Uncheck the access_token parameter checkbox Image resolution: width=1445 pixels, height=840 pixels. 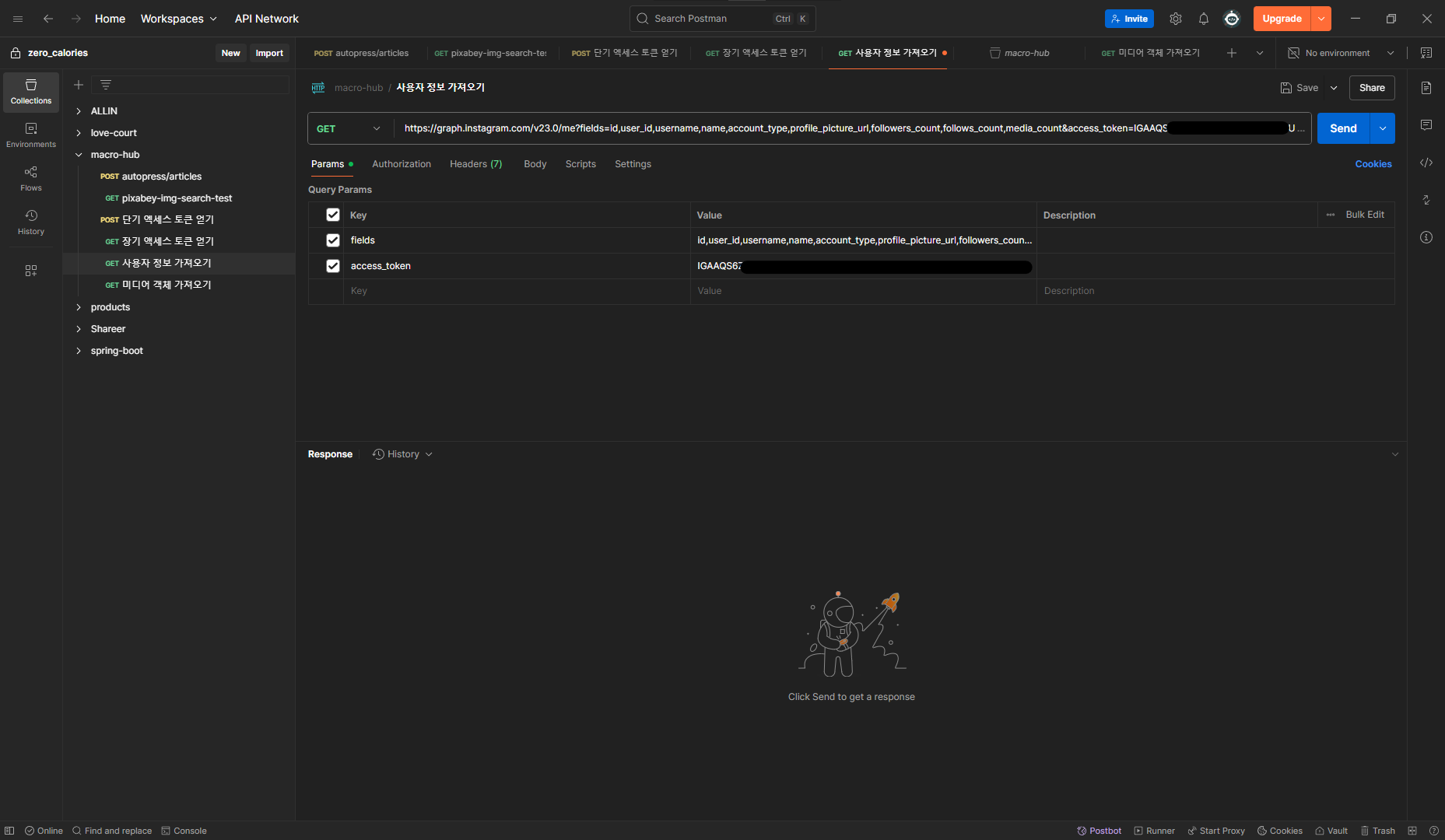click(333, 266)
